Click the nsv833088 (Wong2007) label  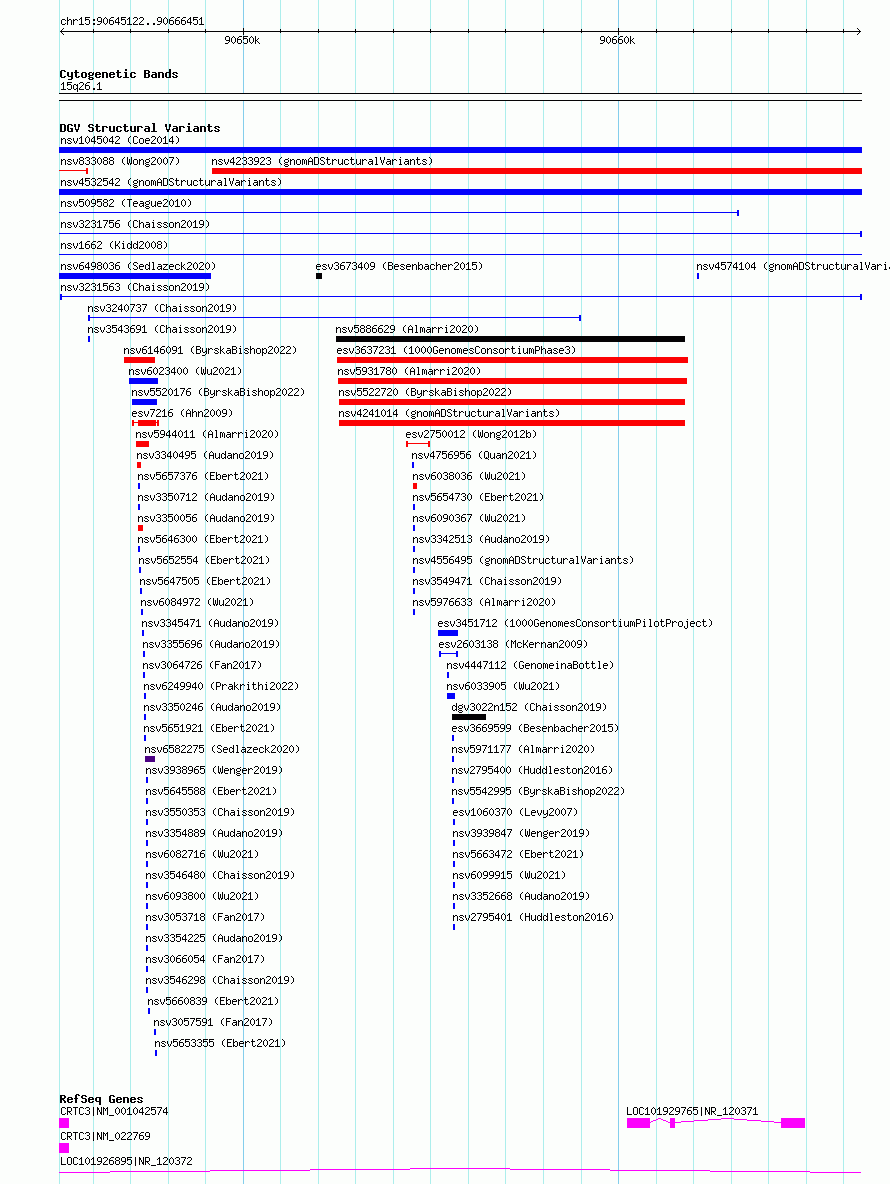click(120, 162)
